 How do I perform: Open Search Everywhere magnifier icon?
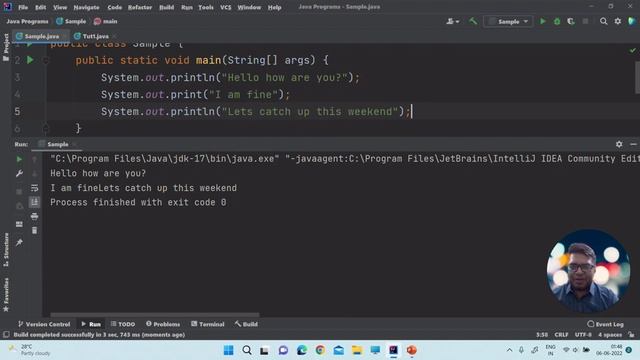pos(603,21)
